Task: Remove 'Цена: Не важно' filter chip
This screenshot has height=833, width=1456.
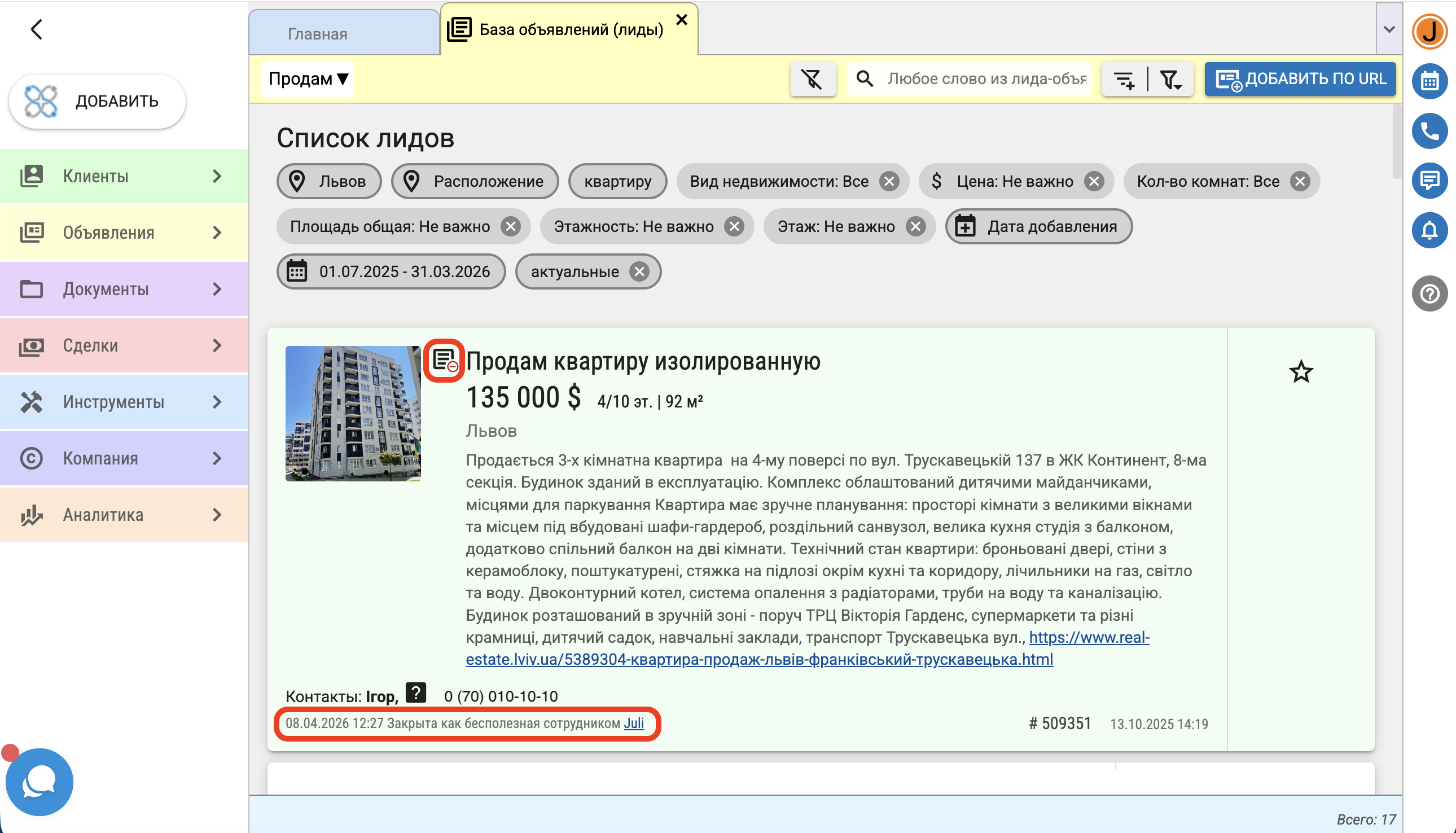Action: coord(1094,181)
